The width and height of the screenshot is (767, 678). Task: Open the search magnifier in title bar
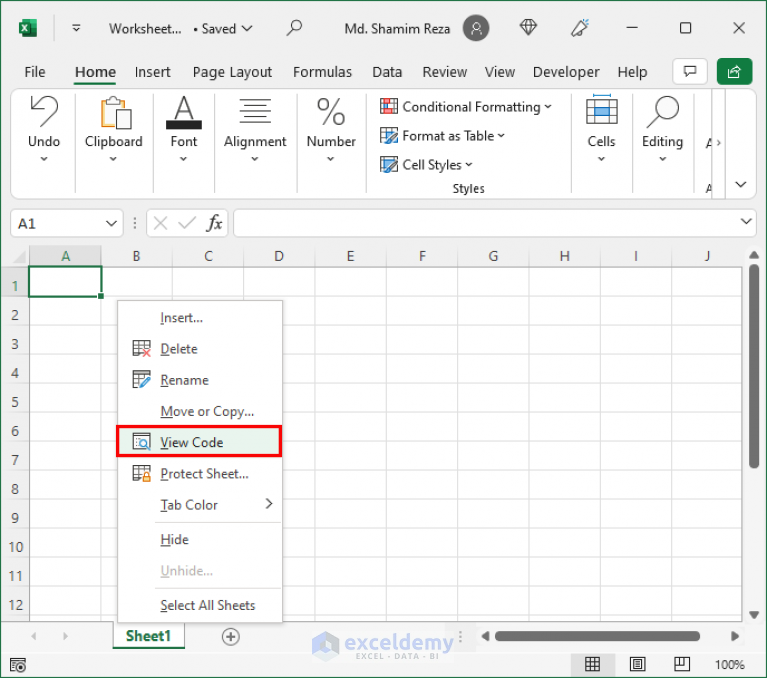(x=294, y=28)
